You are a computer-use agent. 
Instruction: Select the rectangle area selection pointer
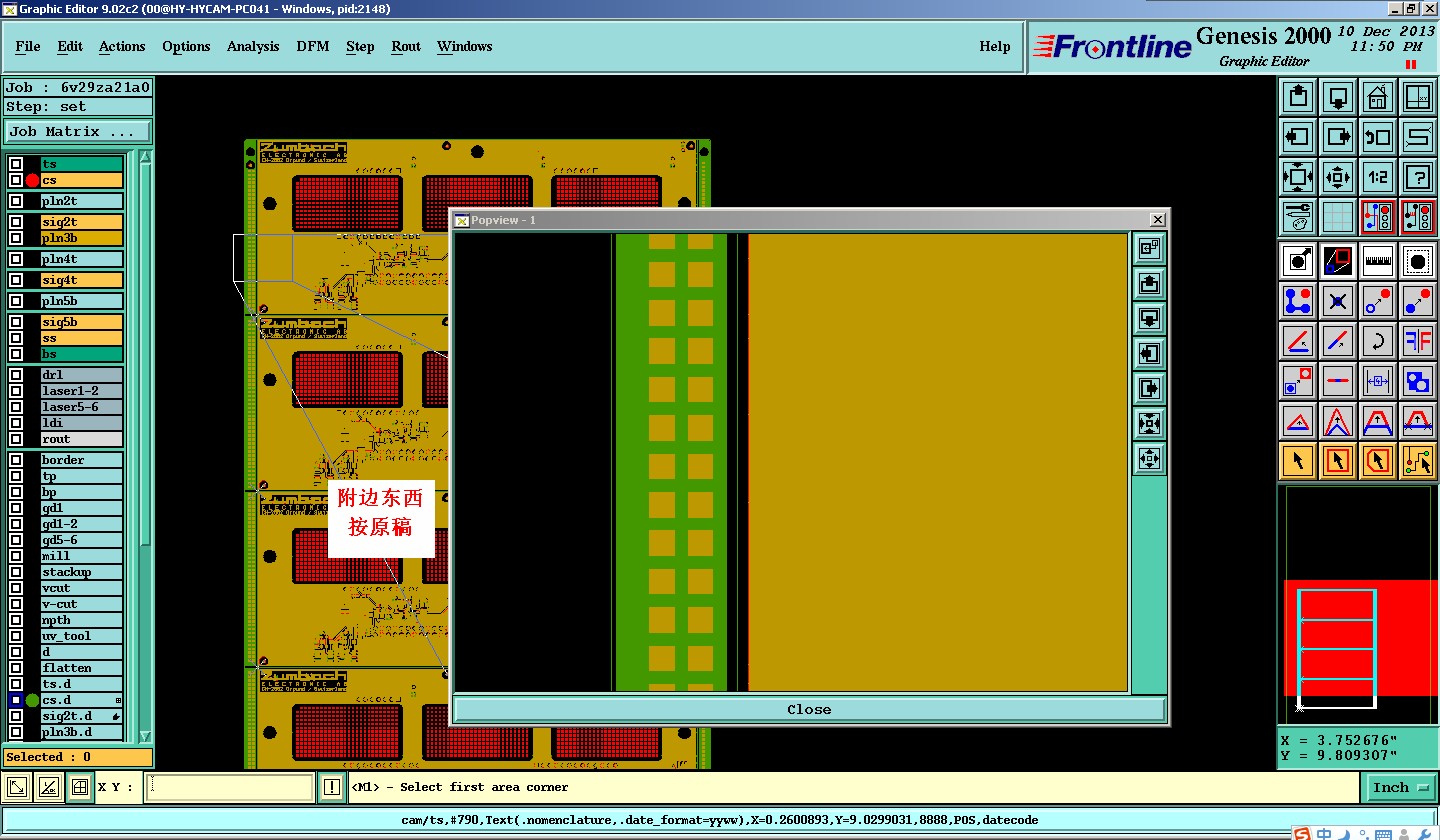point(1338,461)
